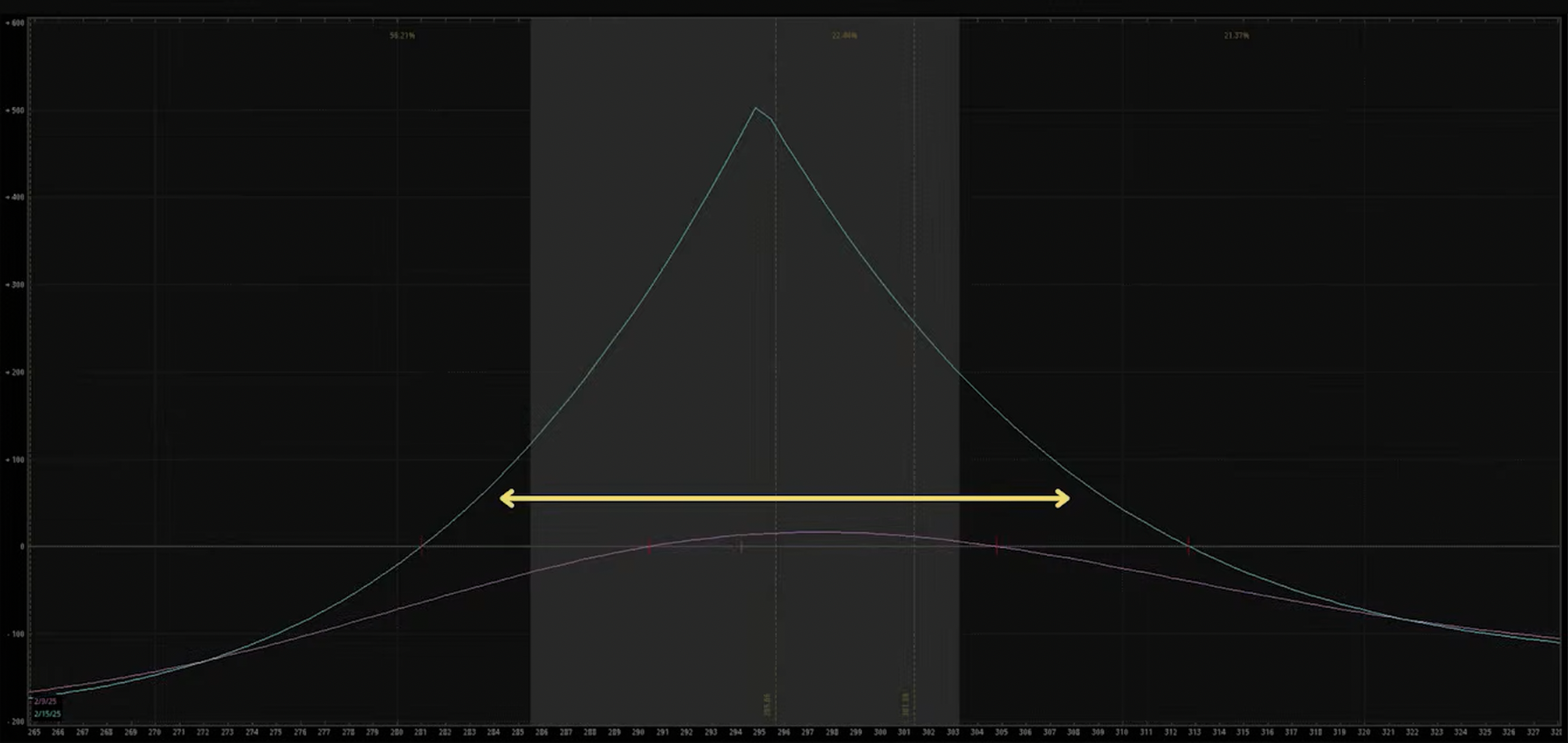Screen dimensions: 1568x743
Task: Click the 56.21% probability label
Action: 400,35
